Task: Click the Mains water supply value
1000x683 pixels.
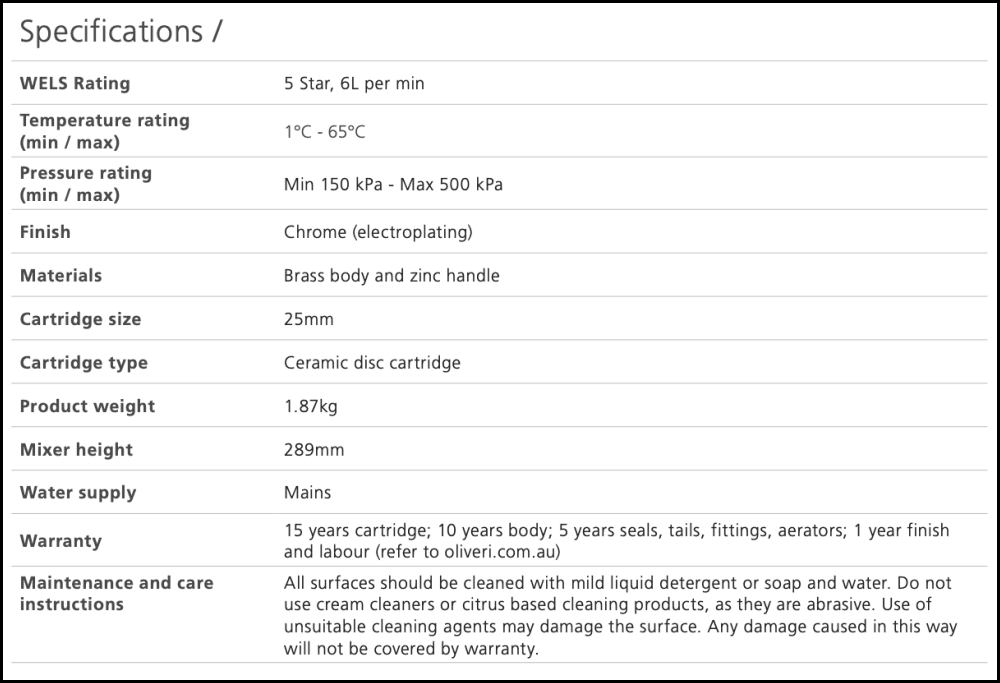Action: pyautogui.click(x=307, y=492)
